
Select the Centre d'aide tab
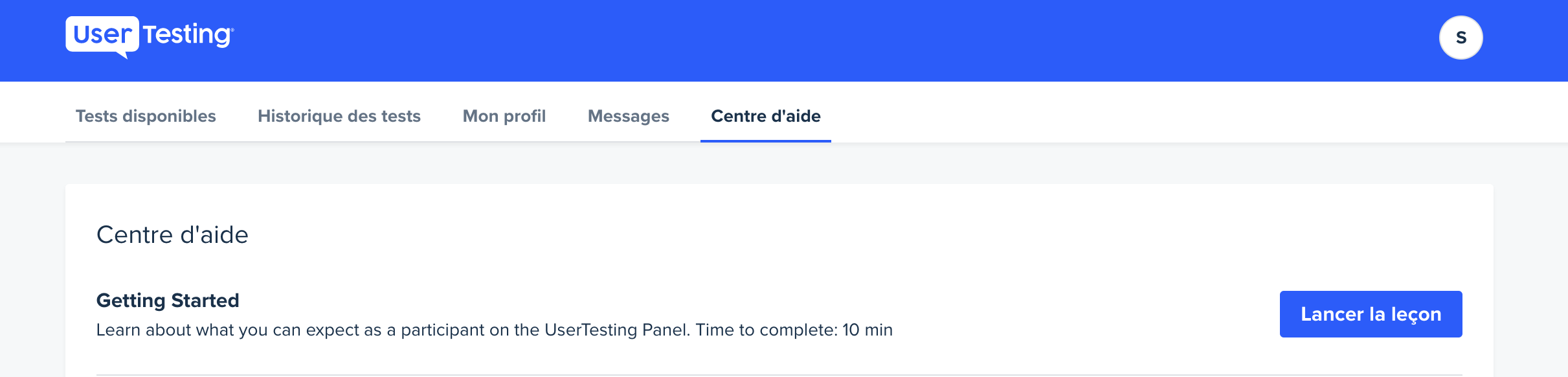[766, 116]
